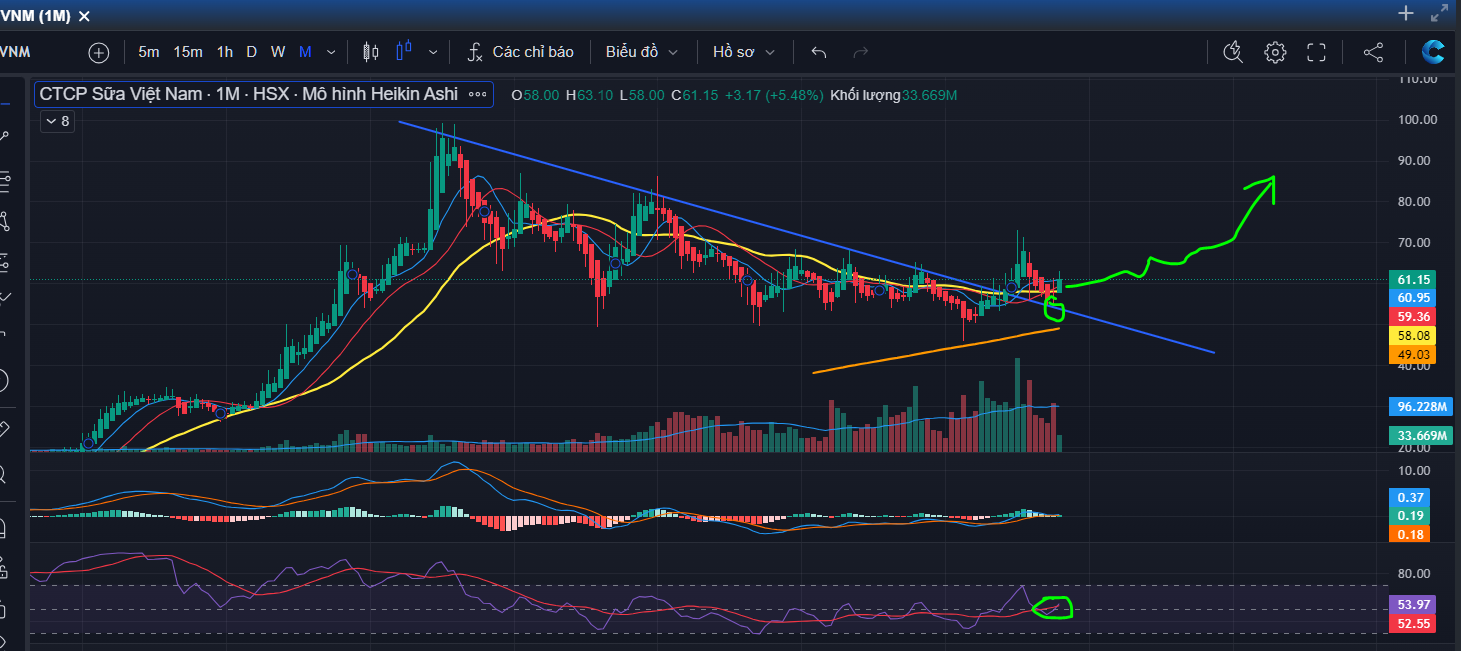Open the timeframe list dropdown arrow

pos(331,52)
